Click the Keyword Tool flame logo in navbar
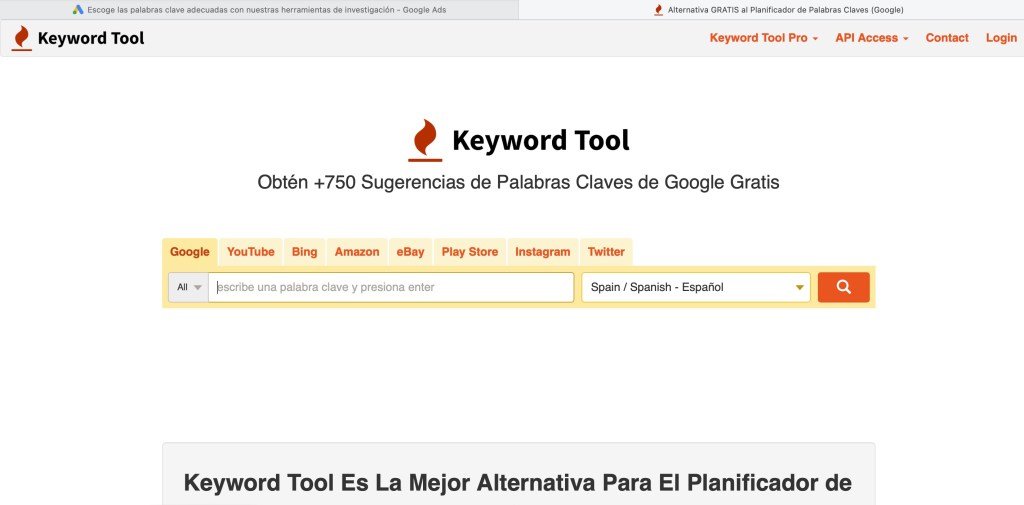Viewport: 1024px width, 505px height. click(x=21, y=38)
